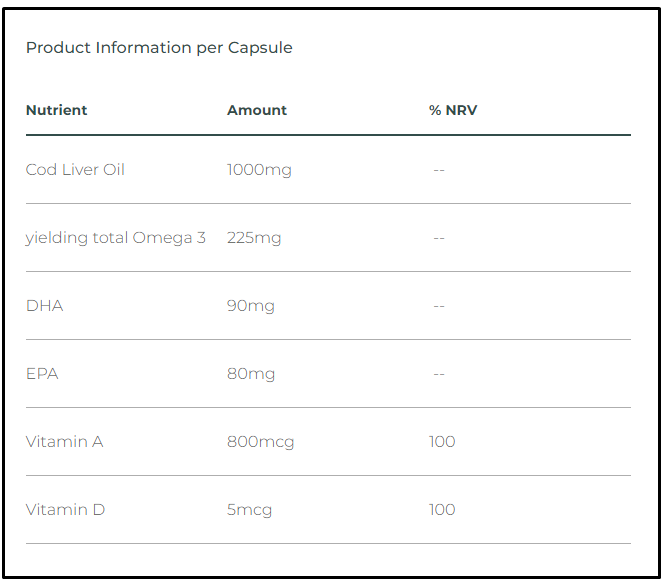Click the Vitamin A nutrient label
The height and width of the screenshot is (588, 671).
pos(65,442)
